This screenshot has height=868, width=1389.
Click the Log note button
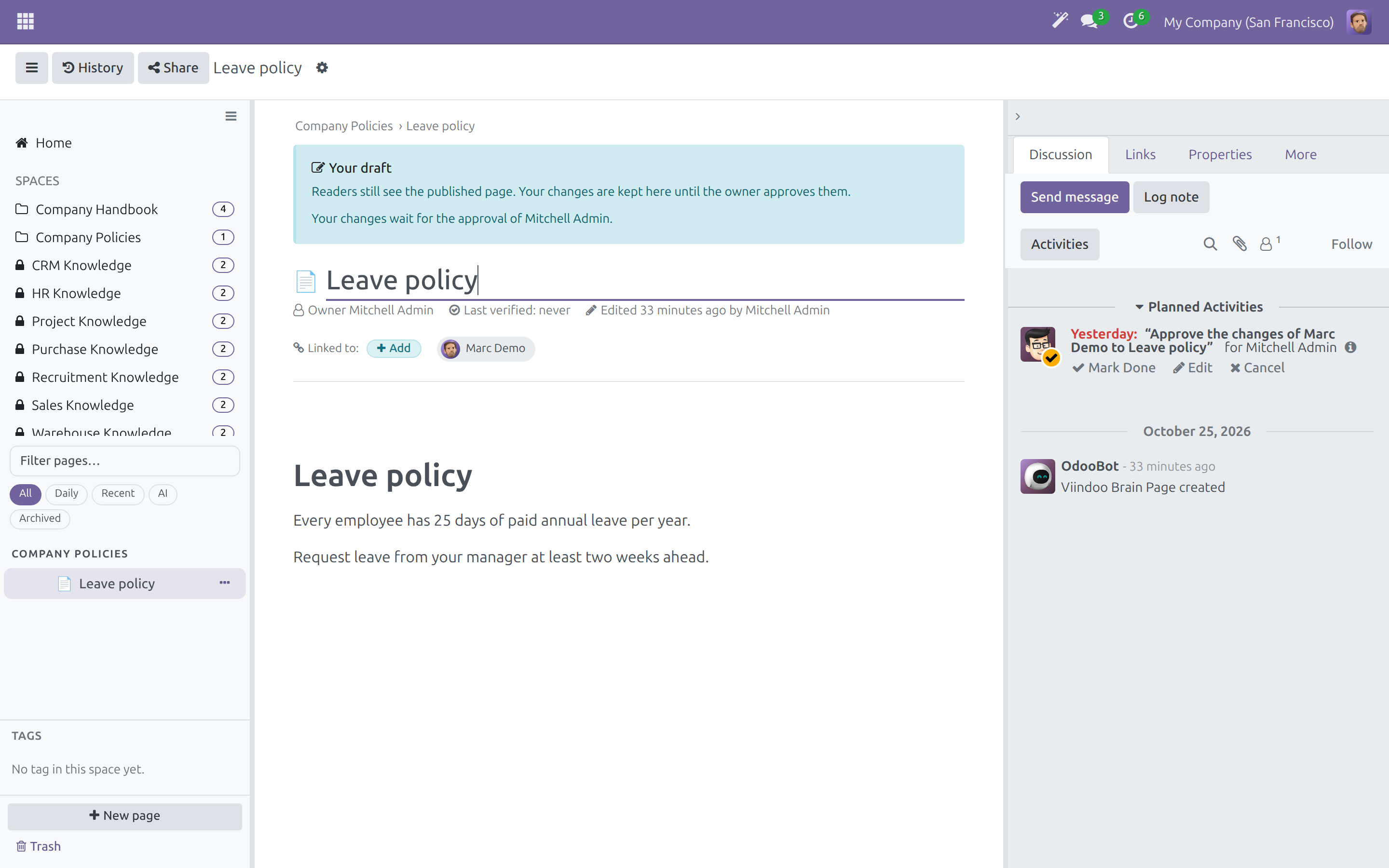click(x=1171, y=197)
